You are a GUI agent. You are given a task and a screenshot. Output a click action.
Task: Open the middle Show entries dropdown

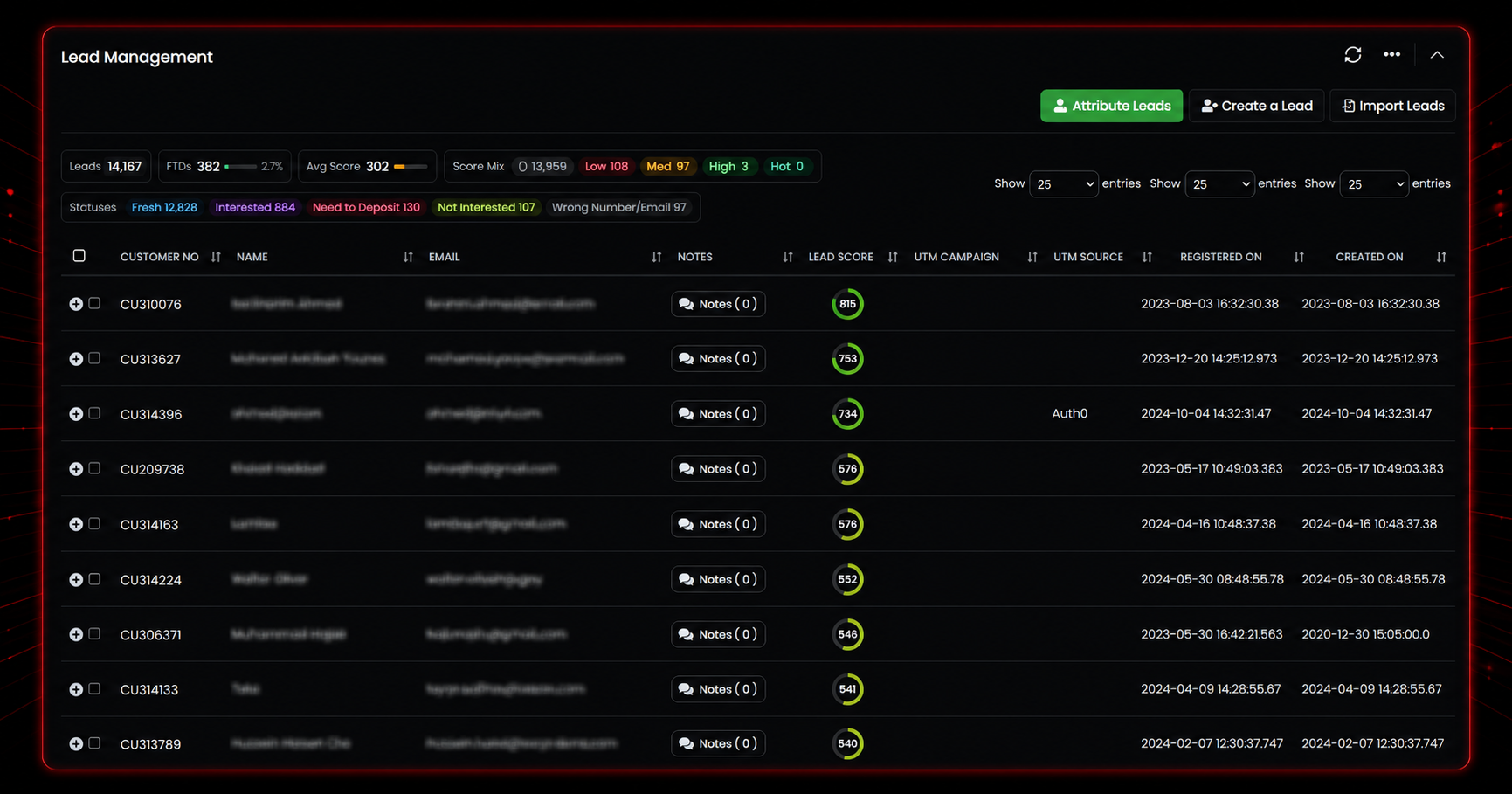tap(1219, 184)
